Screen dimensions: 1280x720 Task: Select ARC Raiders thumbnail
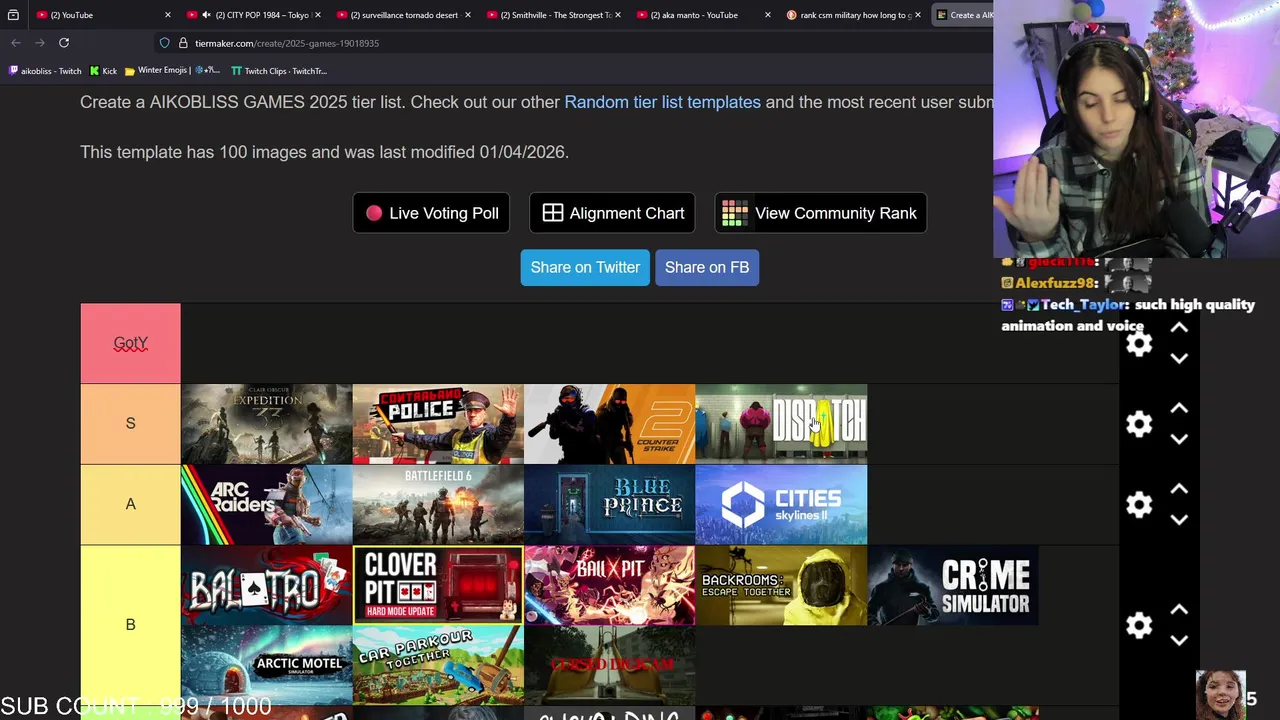pos(266,505)
